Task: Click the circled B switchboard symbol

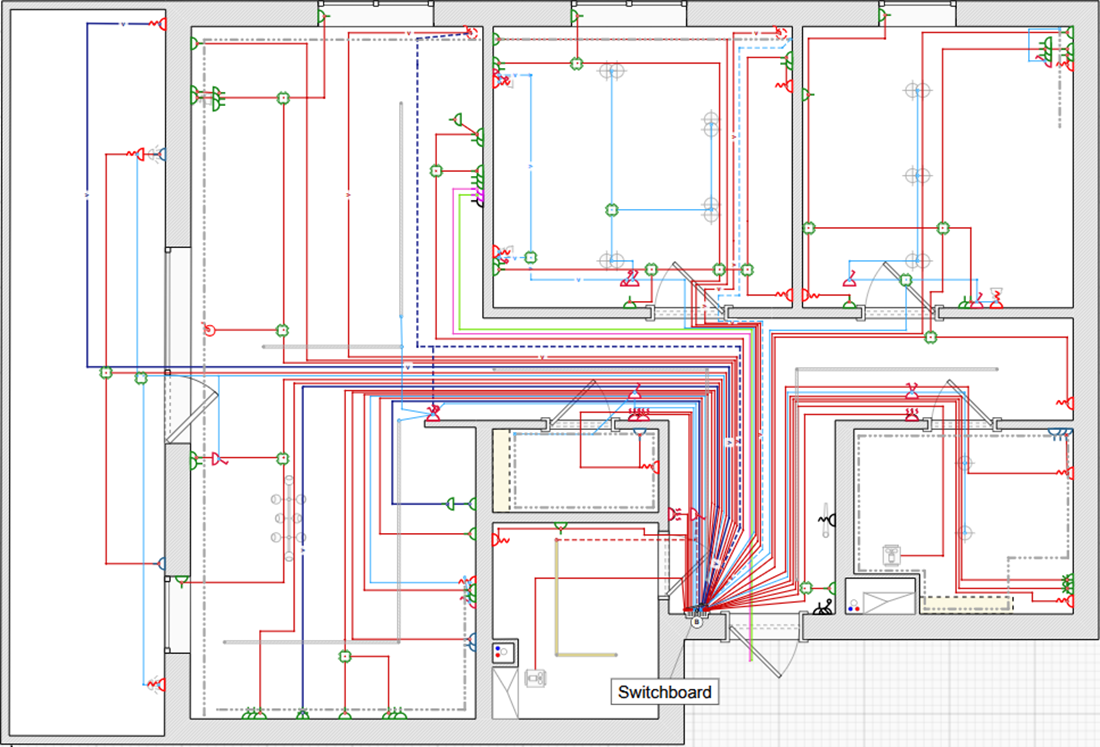Action: click(x=697, y=621)
